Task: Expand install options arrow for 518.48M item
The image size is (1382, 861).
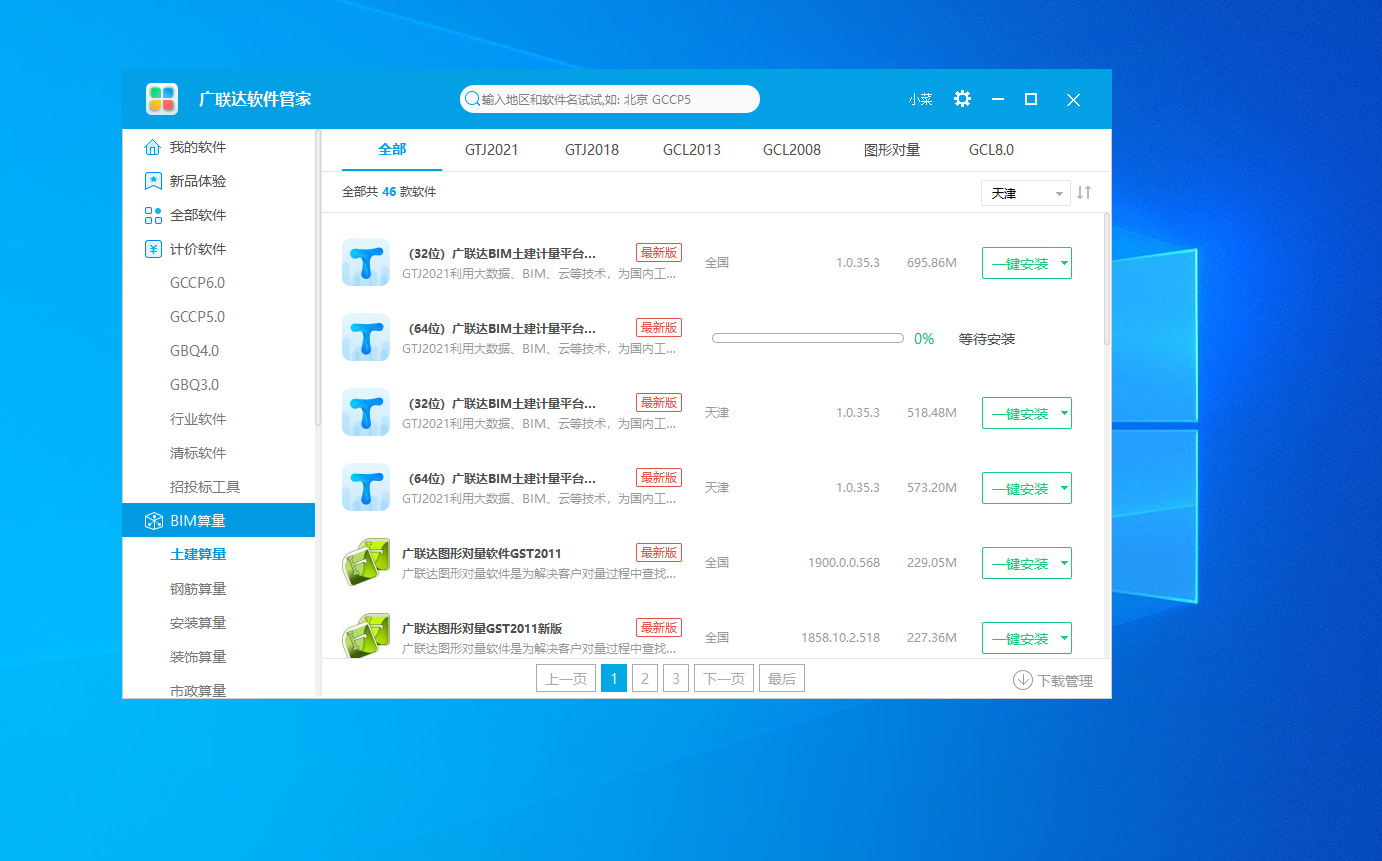Action: 1064,413
